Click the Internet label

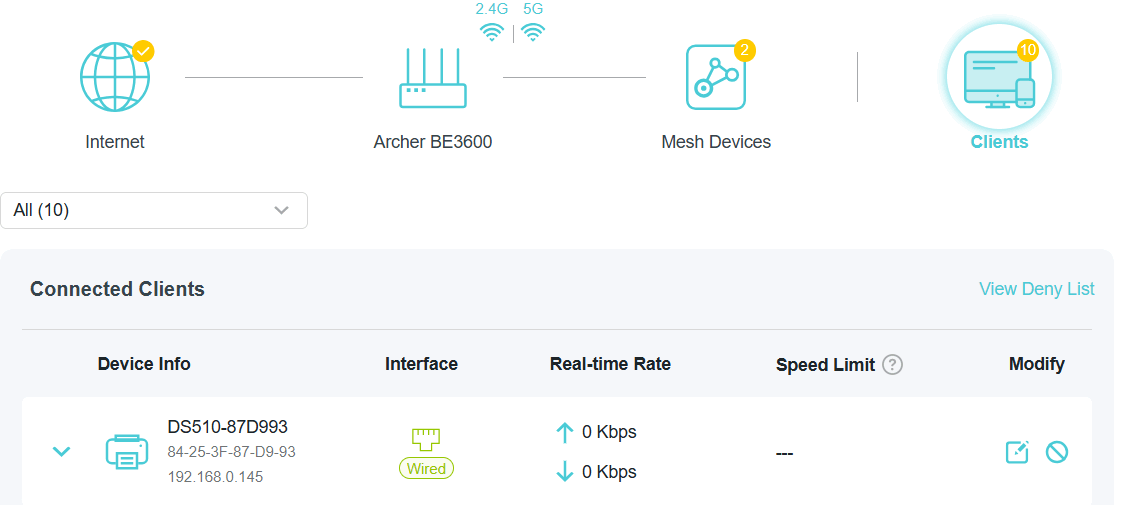pyautogui.click(x=115, y=142)
